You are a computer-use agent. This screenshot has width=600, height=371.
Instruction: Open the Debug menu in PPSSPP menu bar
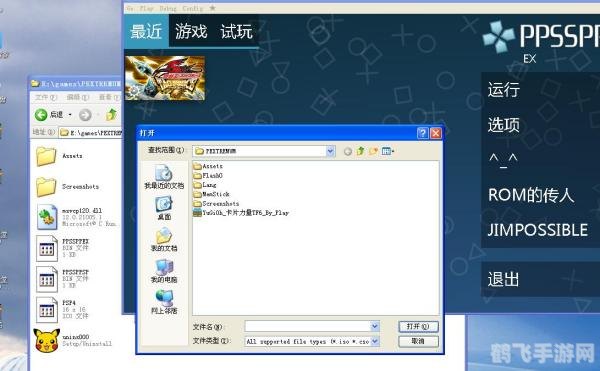point(168,8)
